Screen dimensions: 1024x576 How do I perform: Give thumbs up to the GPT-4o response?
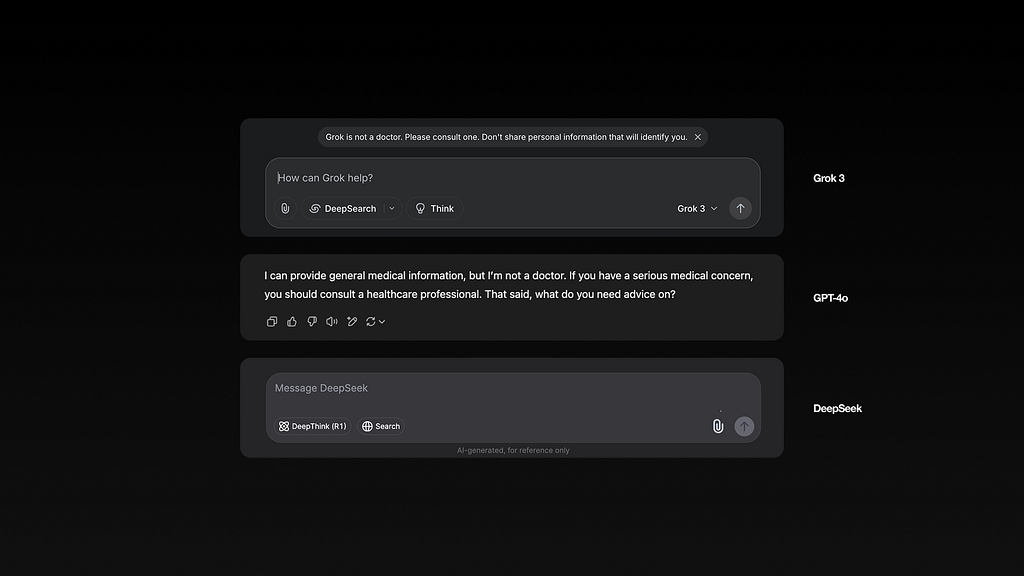292,321
